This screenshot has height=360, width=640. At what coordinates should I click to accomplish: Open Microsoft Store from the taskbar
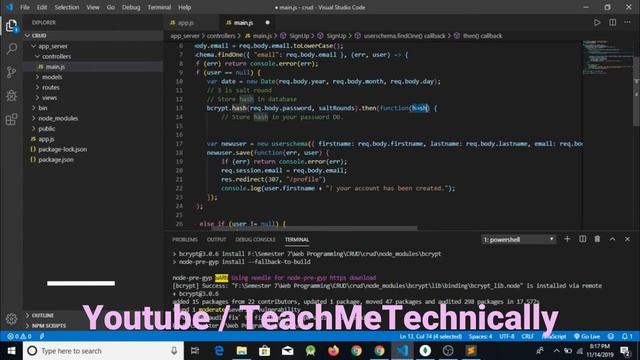264,351
